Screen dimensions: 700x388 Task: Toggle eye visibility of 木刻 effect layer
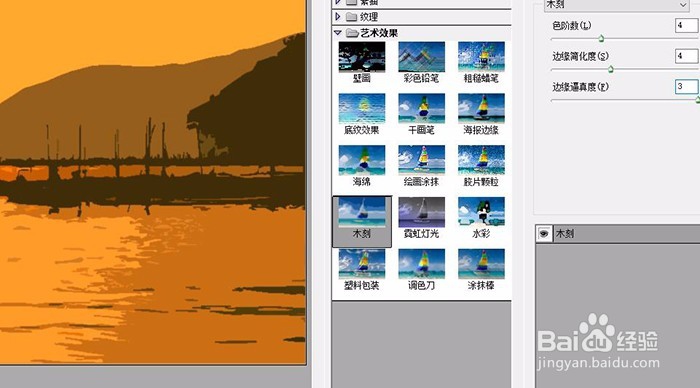point(543,234)
